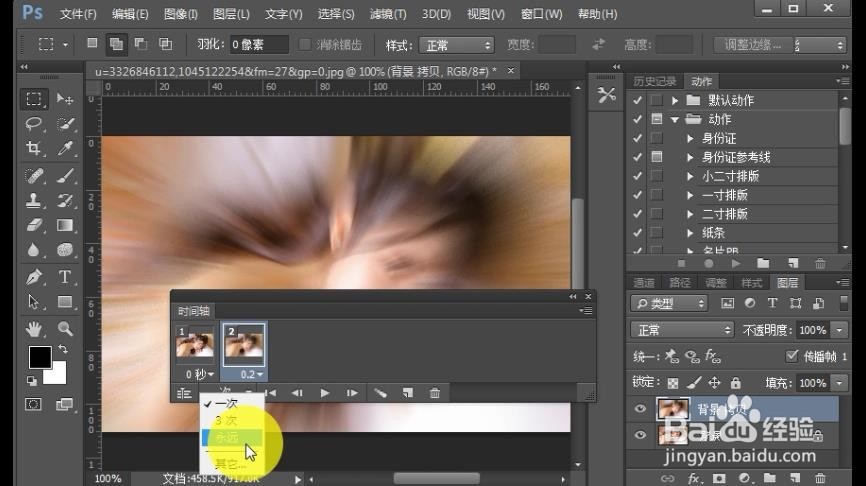Open frame 2 delay dropdown (0.2)
866x486 pixels.
(x=251, y=374)
